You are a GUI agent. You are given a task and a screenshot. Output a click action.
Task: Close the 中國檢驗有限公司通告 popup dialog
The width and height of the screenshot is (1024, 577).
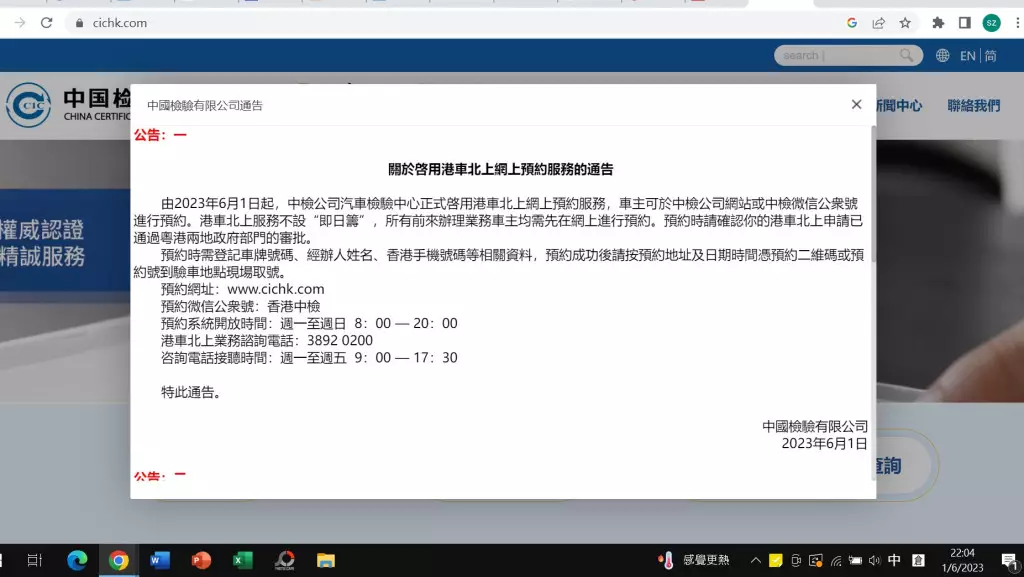pyautogui.click(x=856, y=104)
